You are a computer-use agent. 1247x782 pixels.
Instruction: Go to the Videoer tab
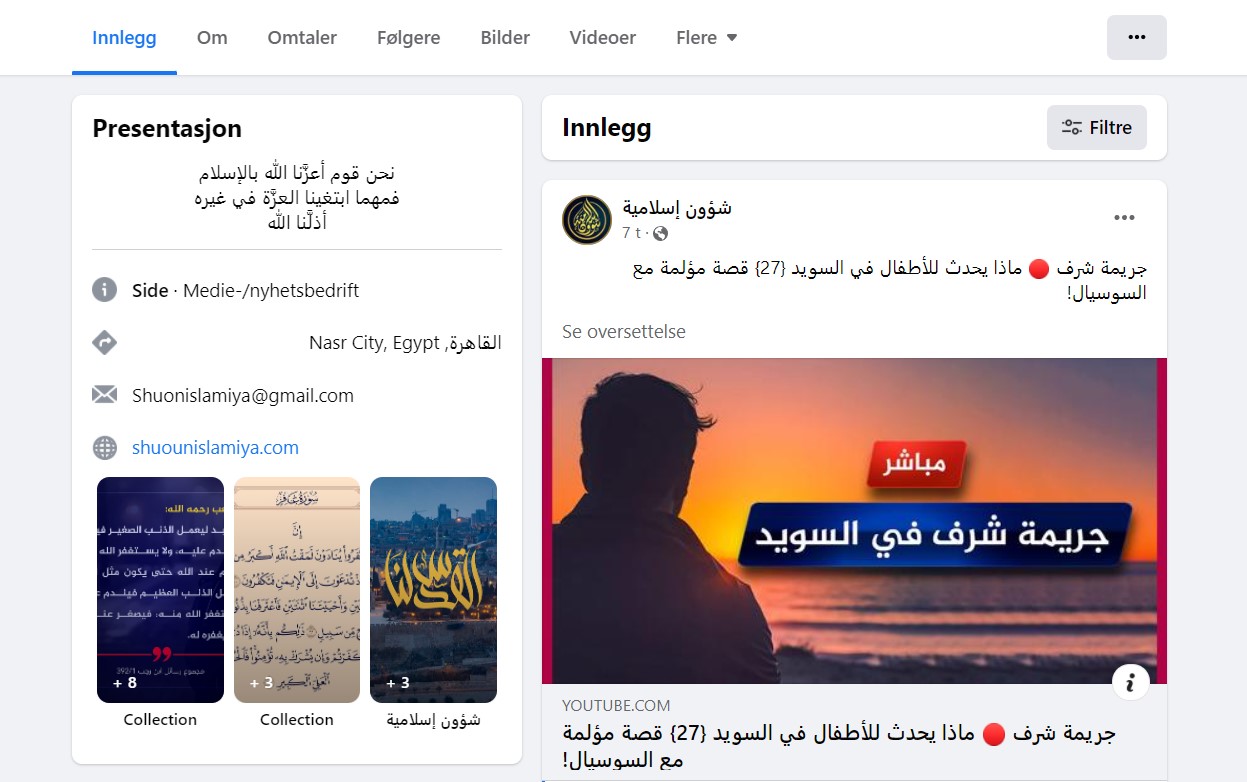[603, 38]
